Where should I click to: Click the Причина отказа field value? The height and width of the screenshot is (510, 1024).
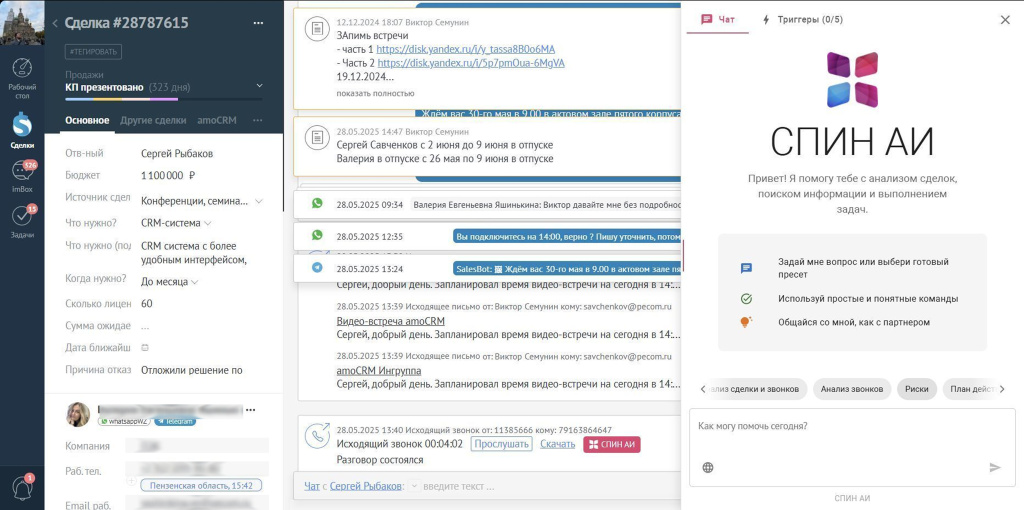point(191,370)
